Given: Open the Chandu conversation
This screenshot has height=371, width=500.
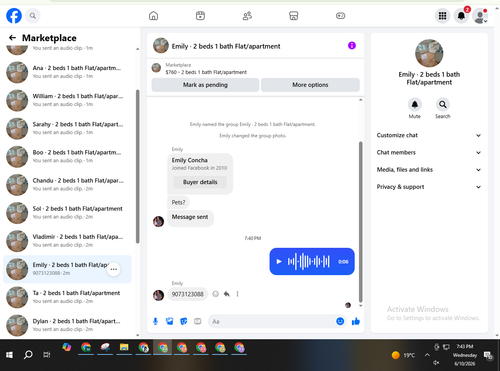Looking at the screenshot, I should pos(67,185).
